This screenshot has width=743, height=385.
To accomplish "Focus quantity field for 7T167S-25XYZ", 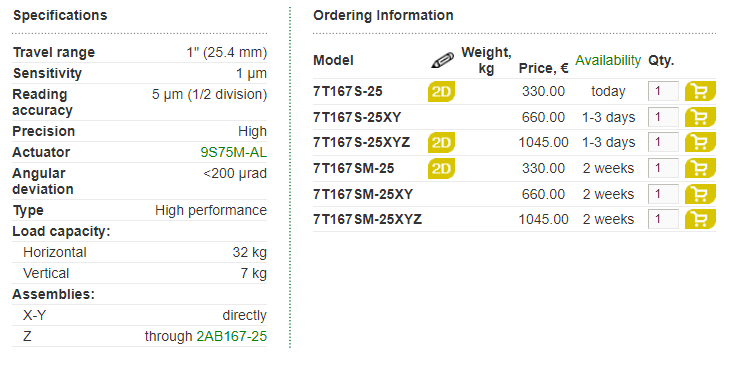I will [663, 142].
